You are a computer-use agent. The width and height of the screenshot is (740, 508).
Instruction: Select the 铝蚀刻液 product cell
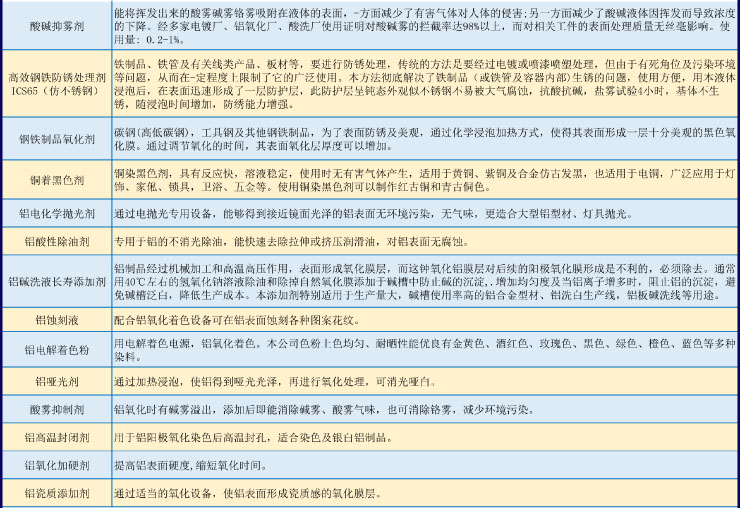55,320
